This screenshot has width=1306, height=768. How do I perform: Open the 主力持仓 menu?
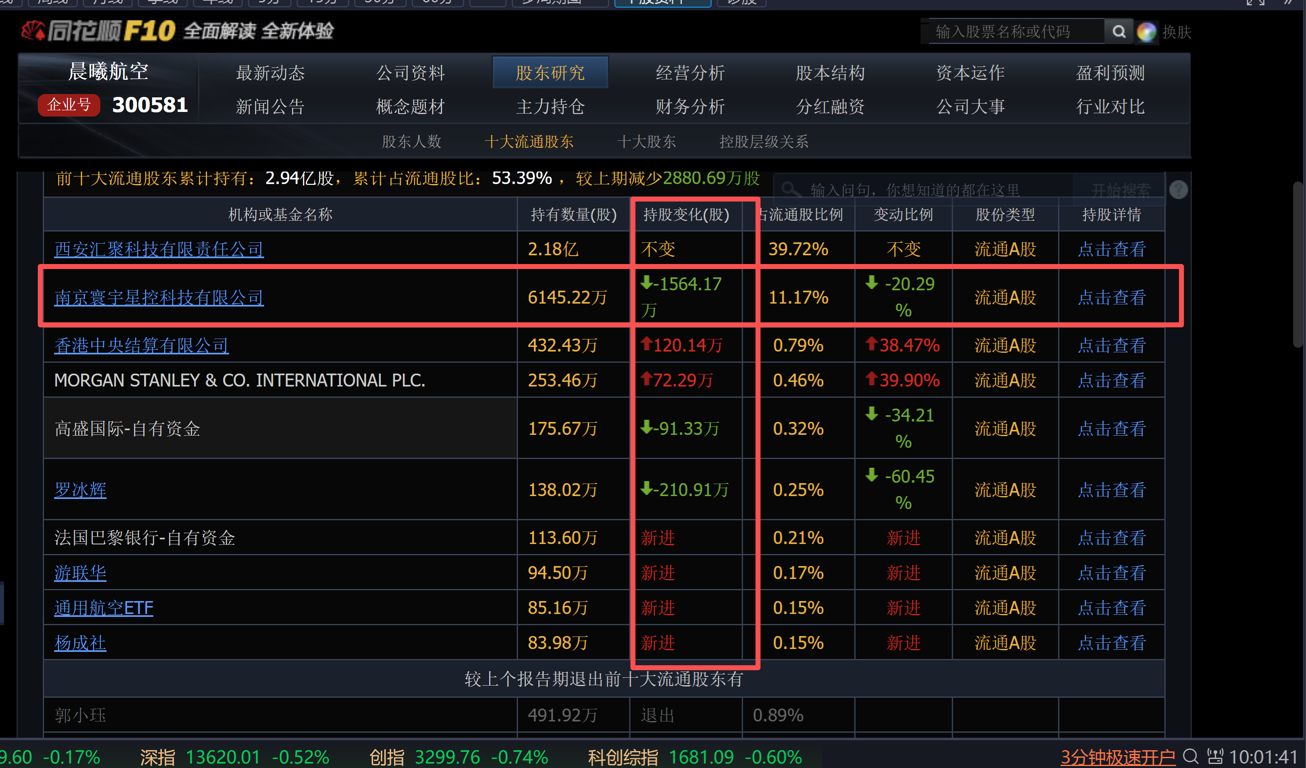click(x=550, y=106)
